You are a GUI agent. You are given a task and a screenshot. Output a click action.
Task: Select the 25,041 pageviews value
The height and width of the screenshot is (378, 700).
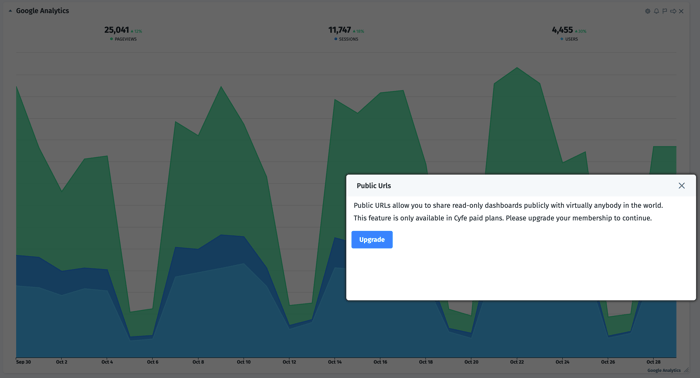point(117,30)
